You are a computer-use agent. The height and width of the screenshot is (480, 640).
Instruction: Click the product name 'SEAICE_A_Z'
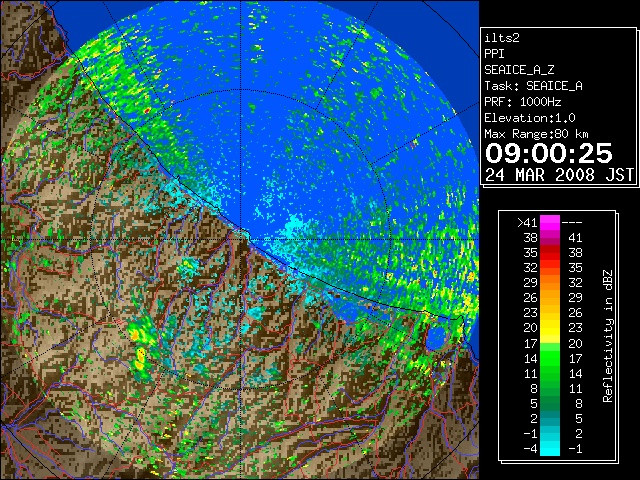pyautogui.click(x=519, y=70)
